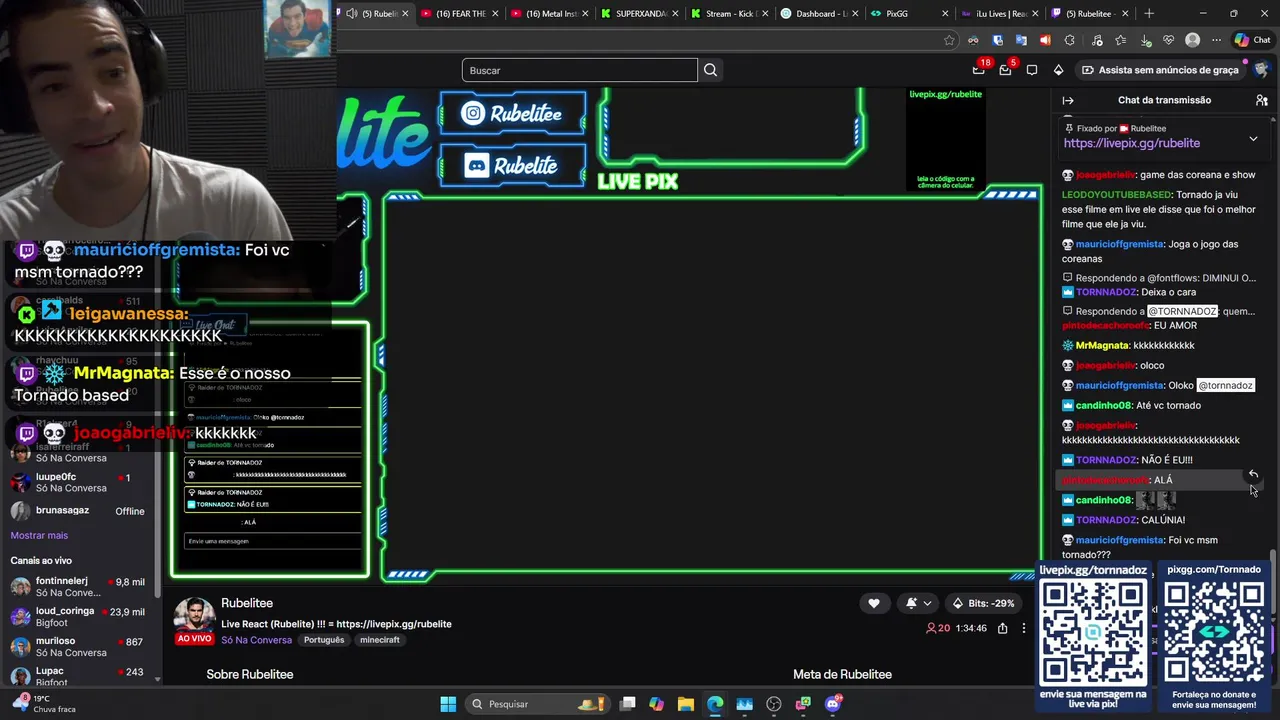The width and height of the screenshot is (1280, 720).
Task: Open OBS Studio from taskbar
Action: click(774, 704)
